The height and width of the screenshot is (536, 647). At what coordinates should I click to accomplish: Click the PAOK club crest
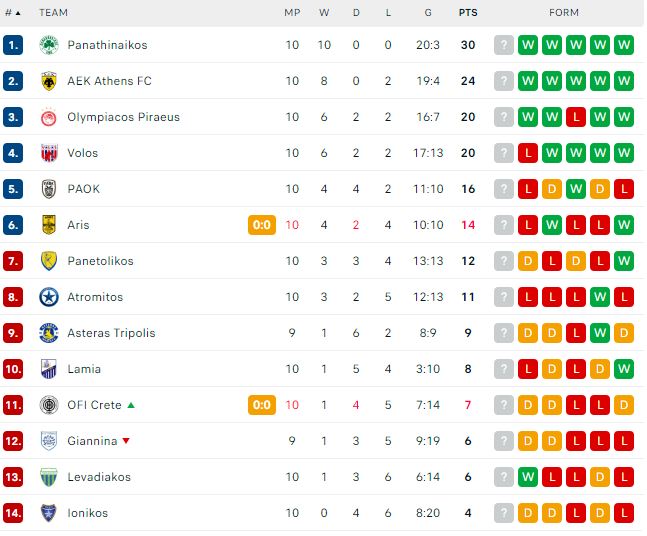point(49,189)
